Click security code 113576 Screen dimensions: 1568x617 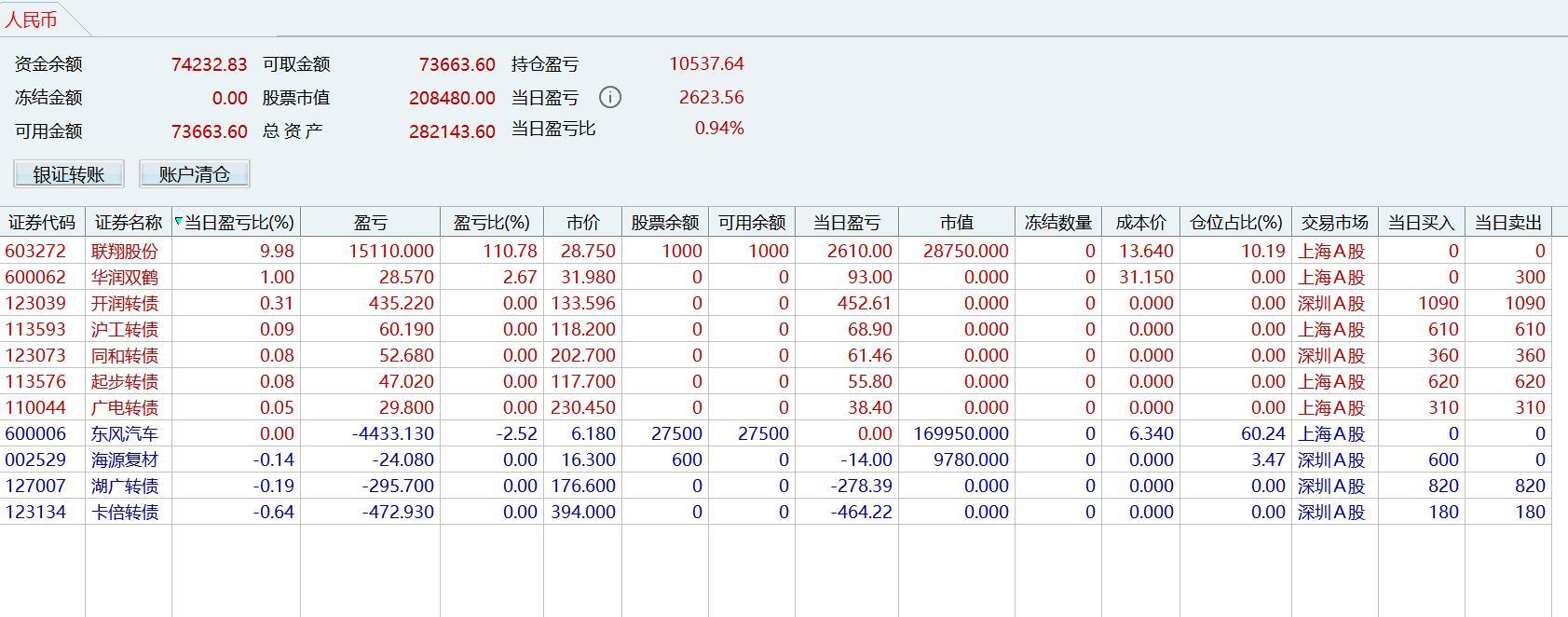click(35, 381)
